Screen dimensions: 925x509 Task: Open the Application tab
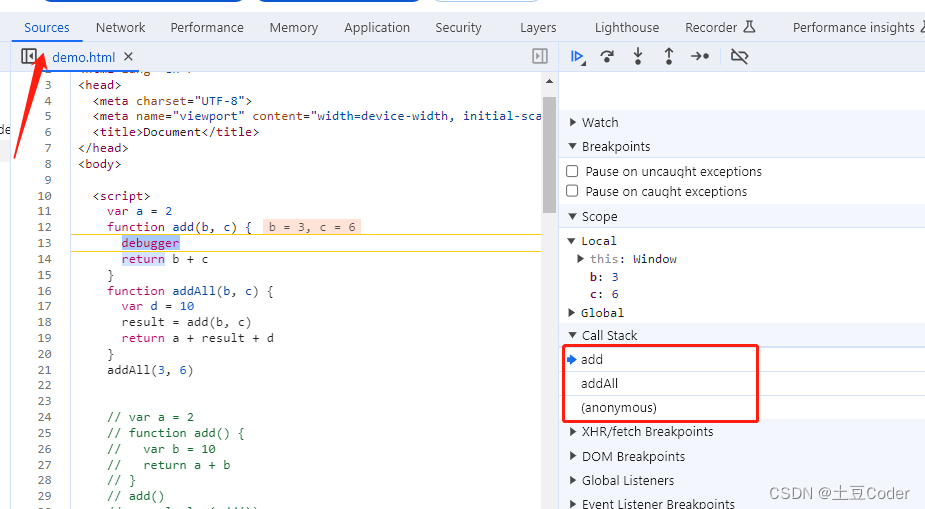pos(377,27)
